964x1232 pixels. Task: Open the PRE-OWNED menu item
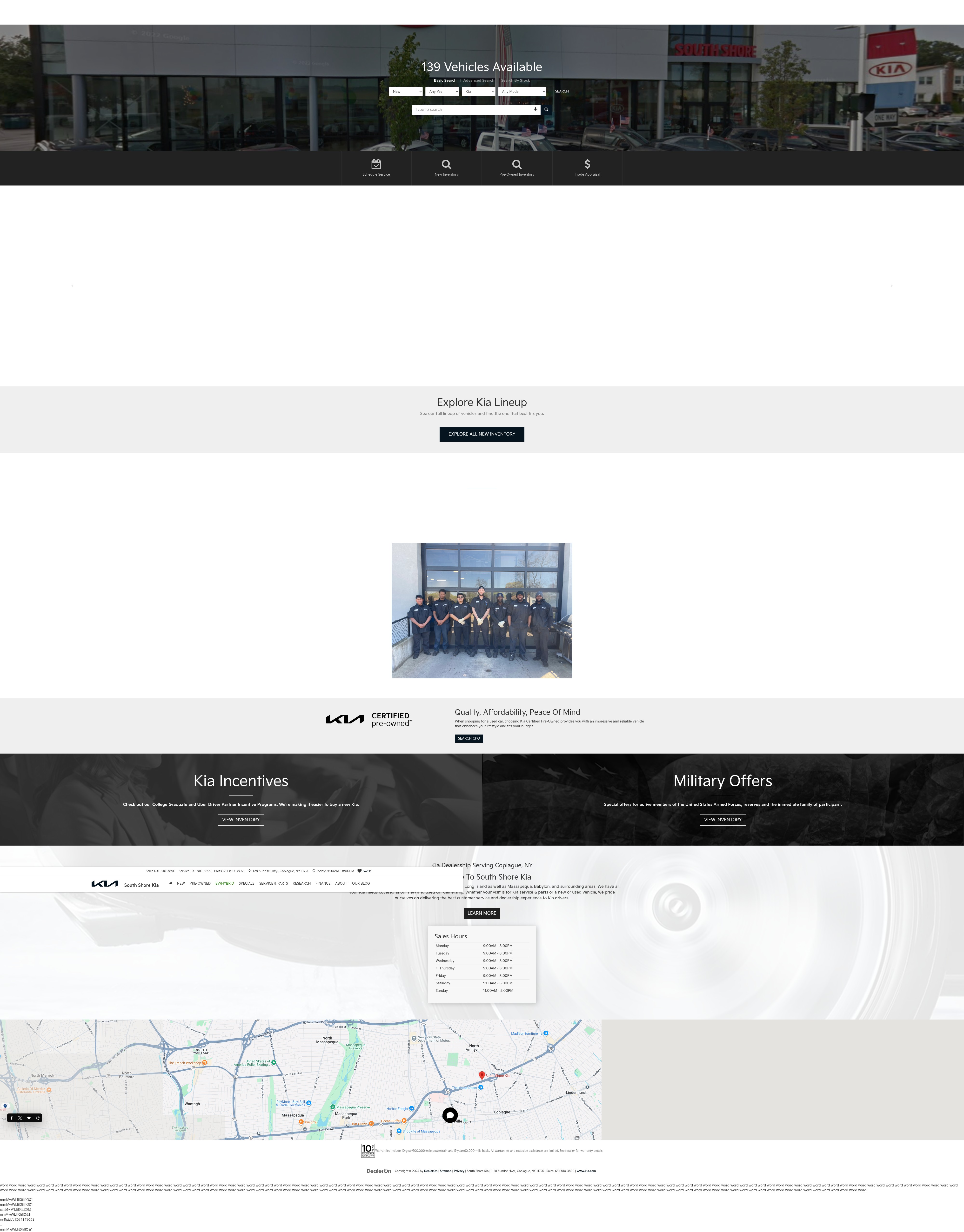point(200,883)
